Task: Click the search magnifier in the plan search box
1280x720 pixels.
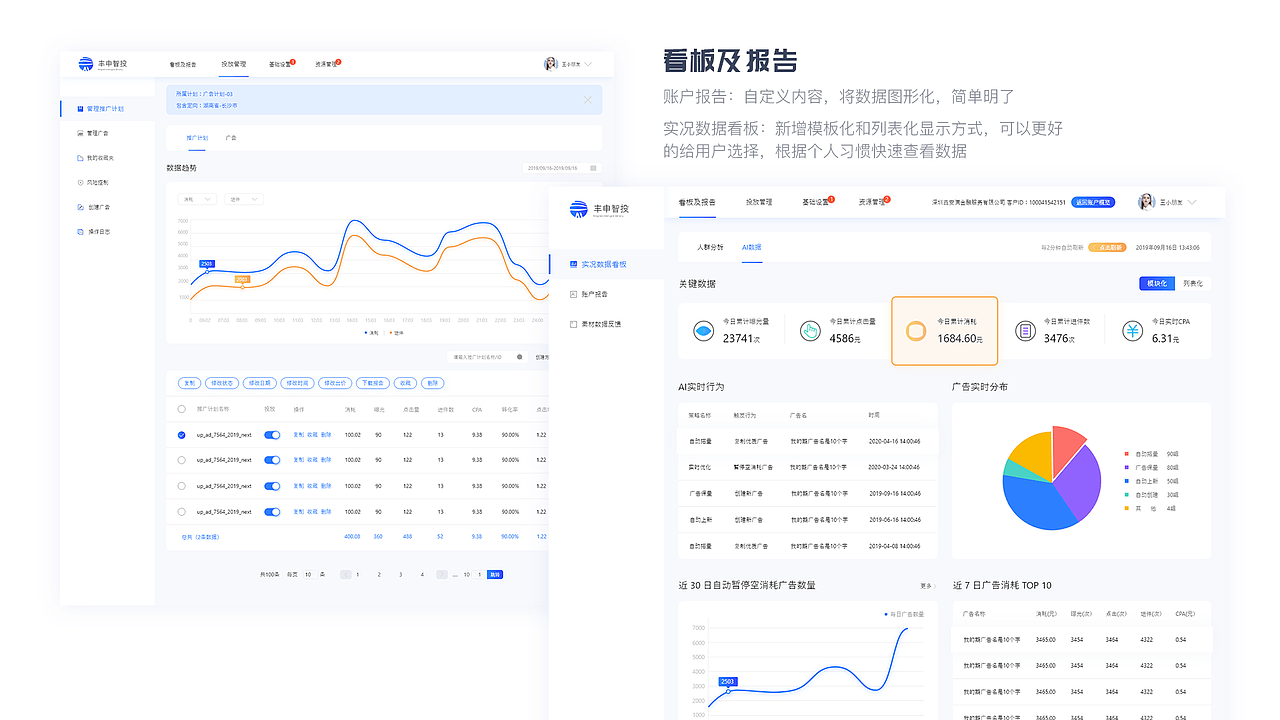Action: click(x=517, y=356)
